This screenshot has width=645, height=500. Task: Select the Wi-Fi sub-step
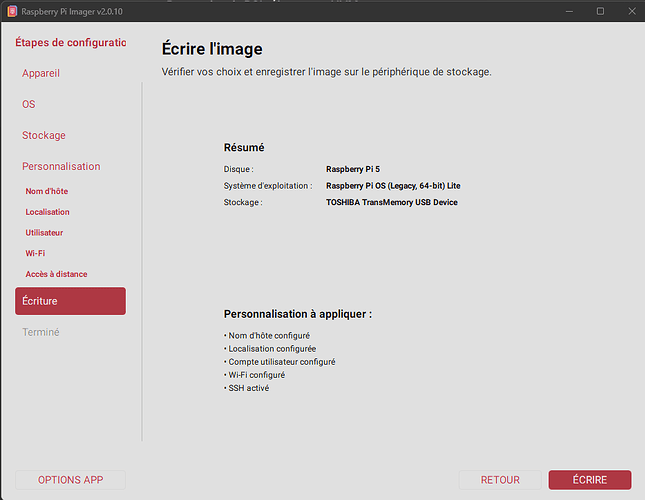(x=35, y=253)
